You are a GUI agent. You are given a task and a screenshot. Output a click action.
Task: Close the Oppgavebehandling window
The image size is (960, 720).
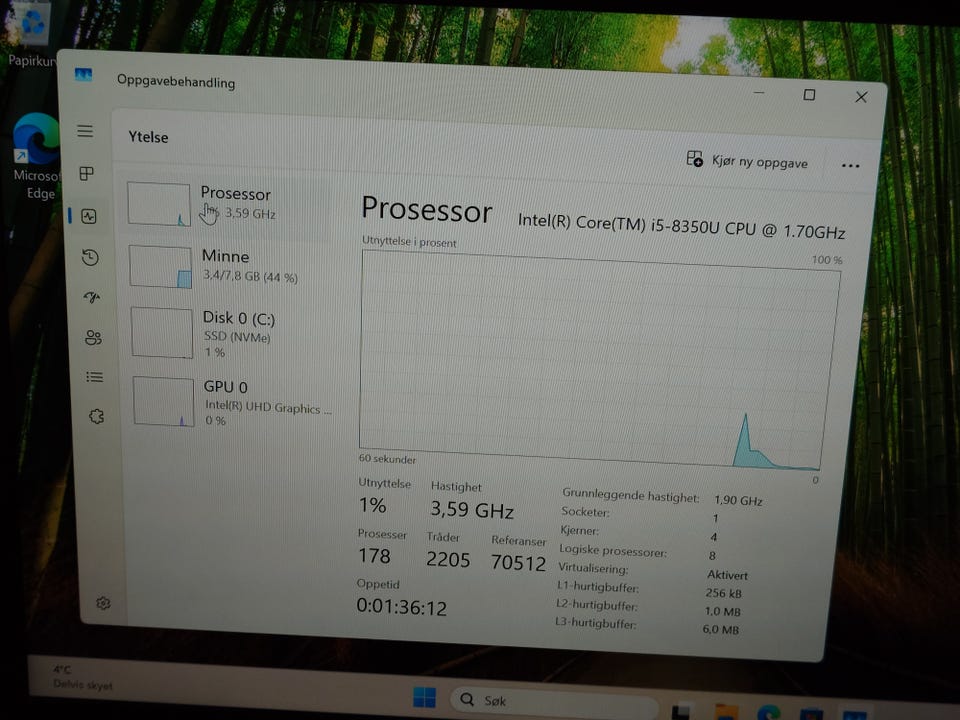pyautogui.click(x=861, y=97)
